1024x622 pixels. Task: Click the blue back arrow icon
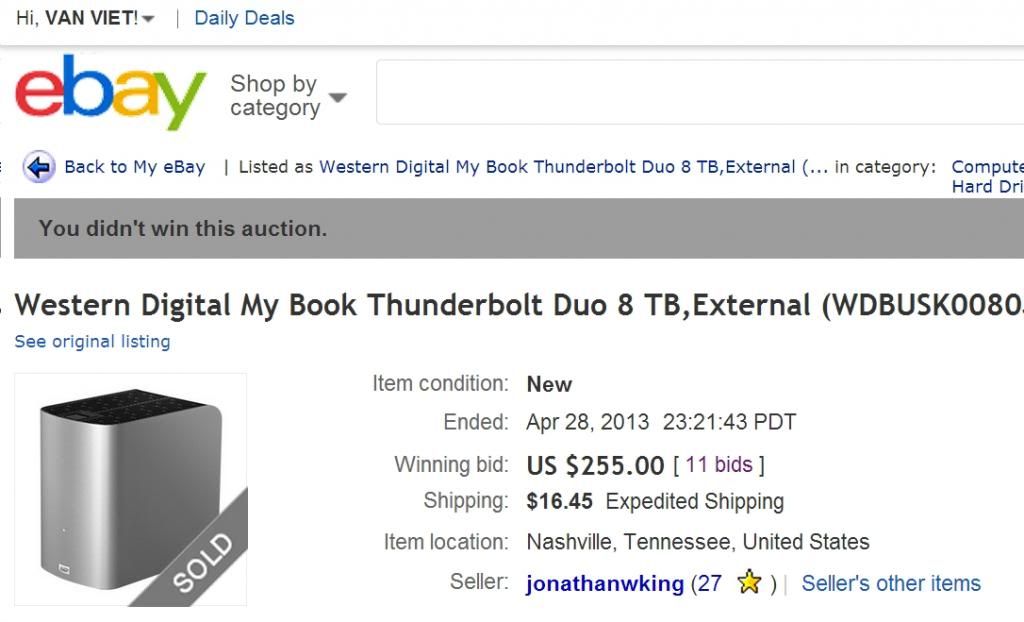(x=39, y=167)
